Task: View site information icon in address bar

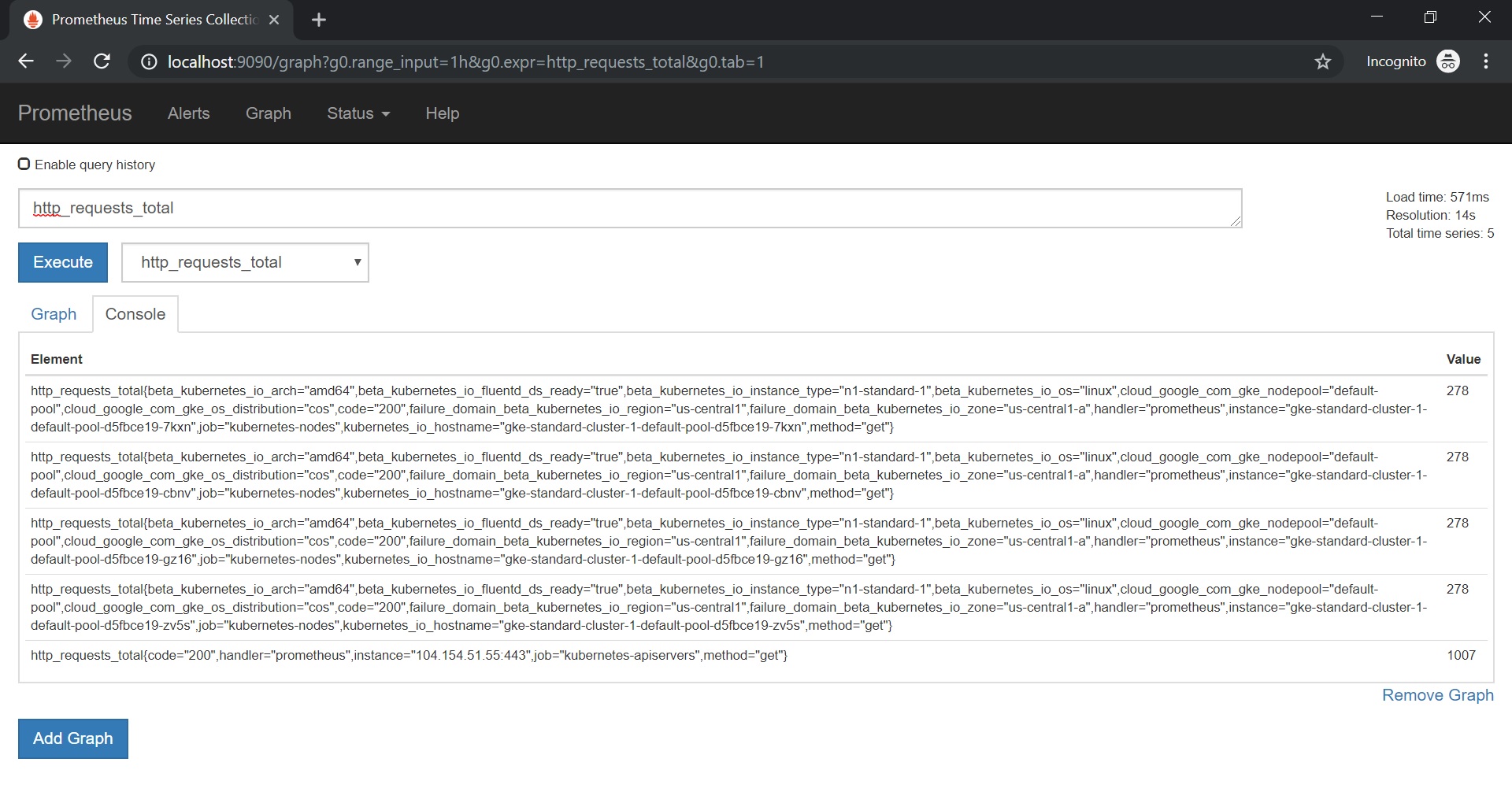Action: (149, 61)
